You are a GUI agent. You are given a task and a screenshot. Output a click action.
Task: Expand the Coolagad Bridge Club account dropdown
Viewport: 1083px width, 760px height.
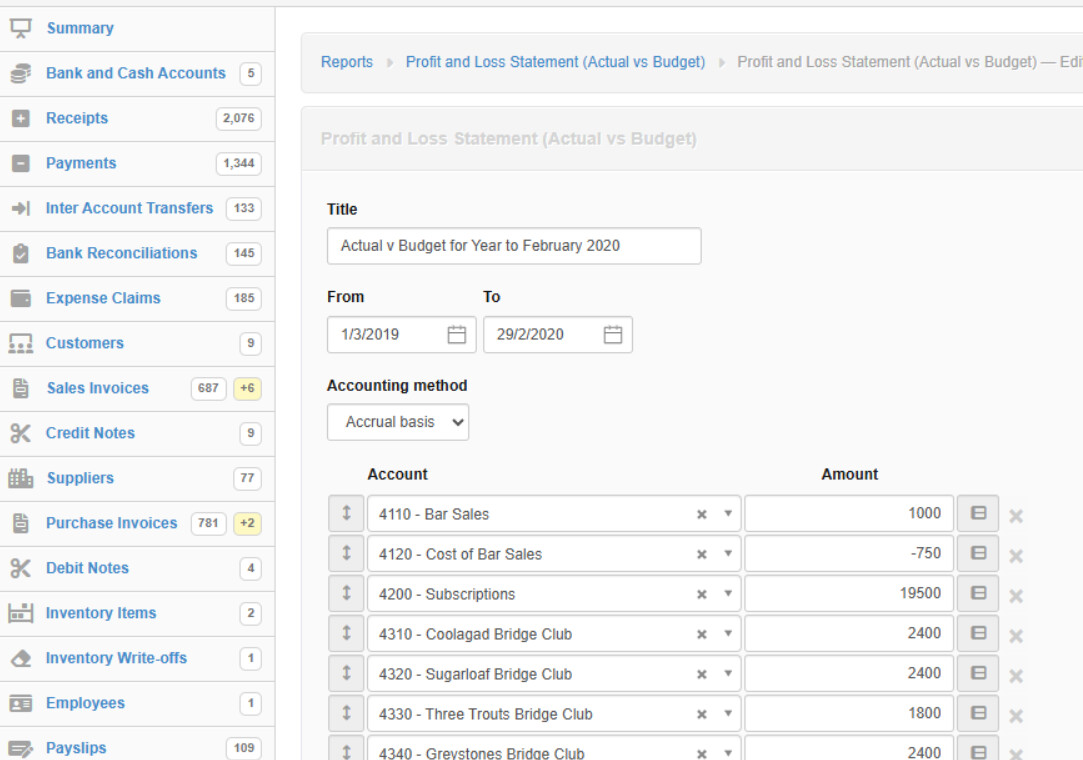point(728,634)
